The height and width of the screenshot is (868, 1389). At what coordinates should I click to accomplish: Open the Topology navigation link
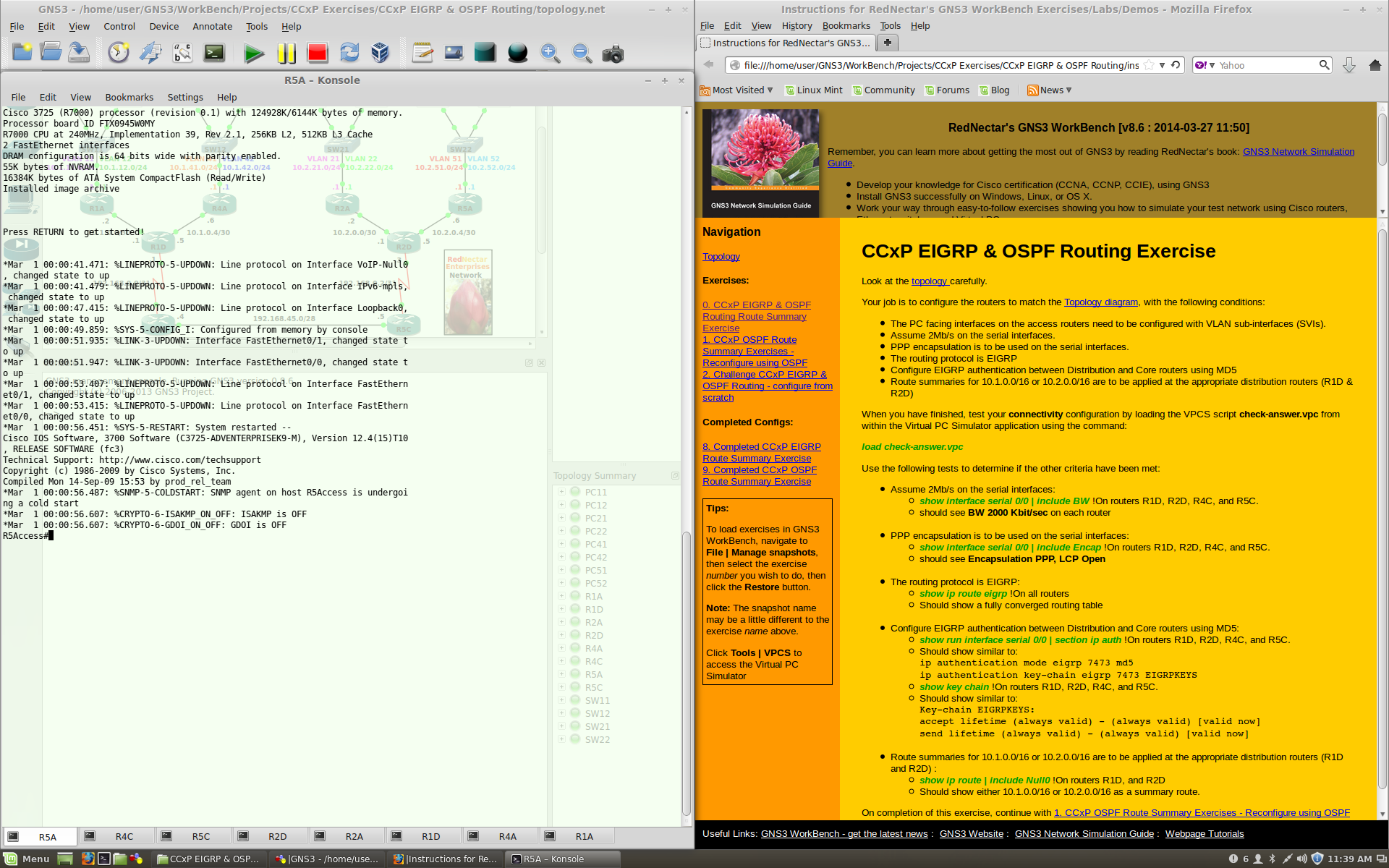coord(721,257)
